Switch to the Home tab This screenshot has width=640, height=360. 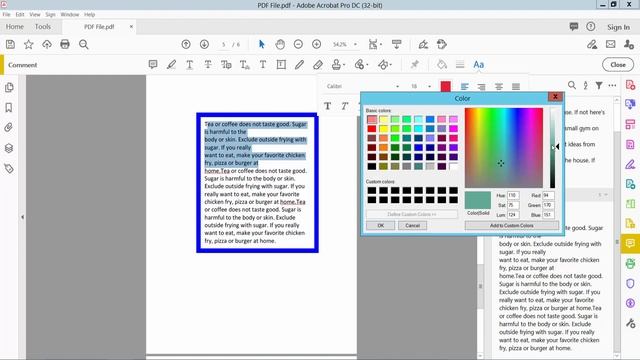(x=15, y=27)
